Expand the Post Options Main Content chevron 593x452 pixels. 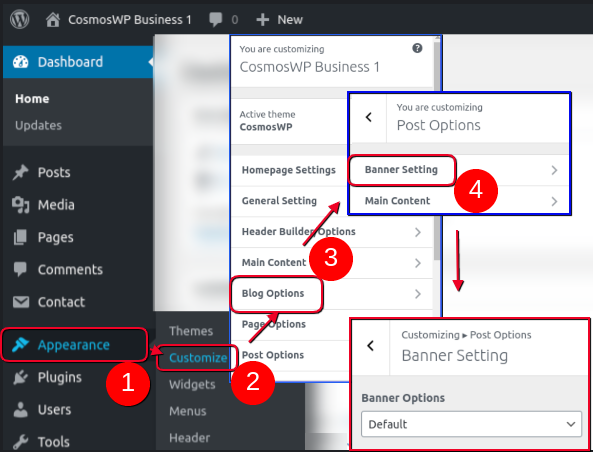(554, 201)
